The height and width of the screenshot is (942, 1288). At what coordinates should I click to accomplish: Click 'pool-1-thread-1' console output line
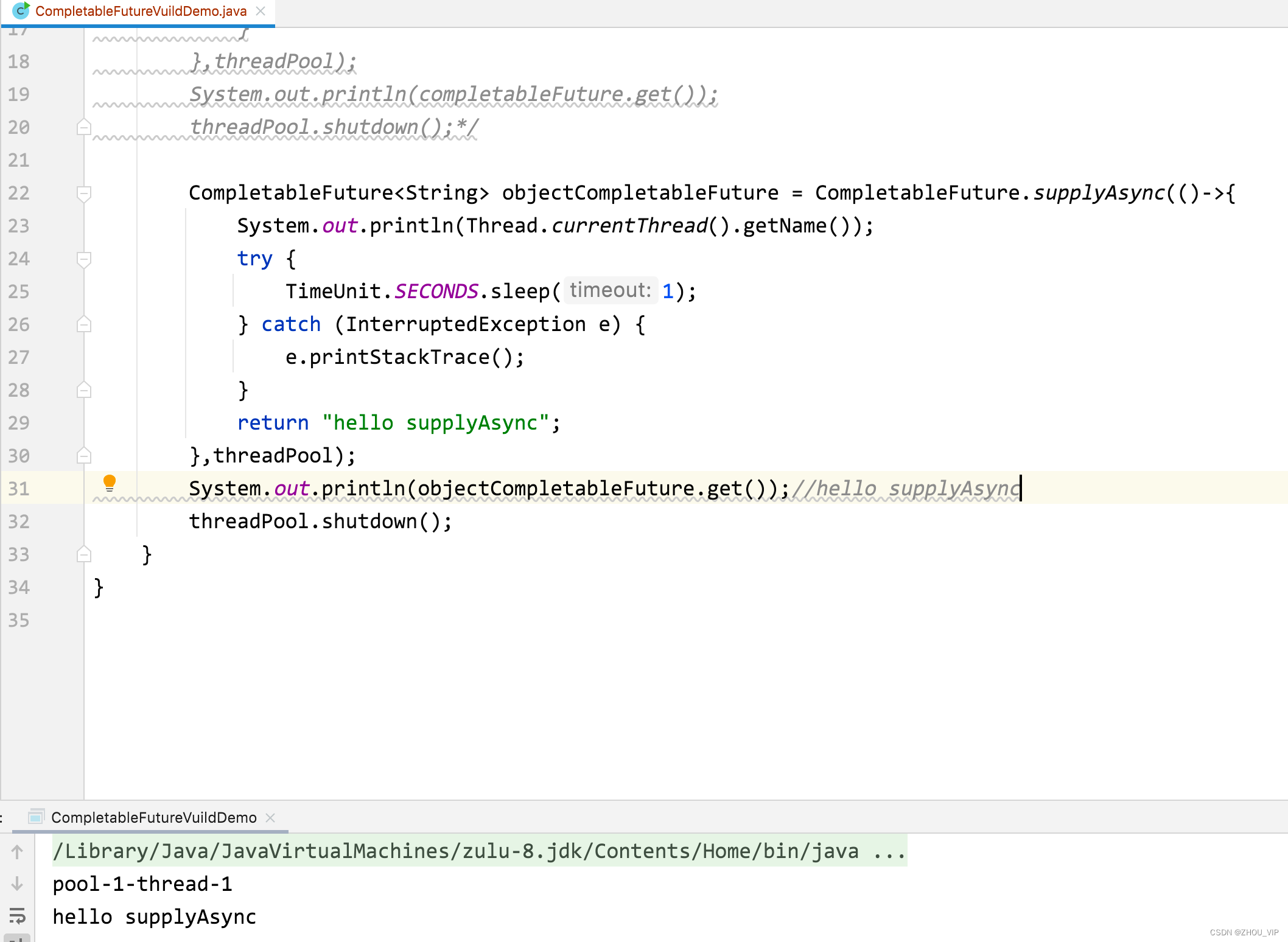pyautogui.click(x=142, y=884)
